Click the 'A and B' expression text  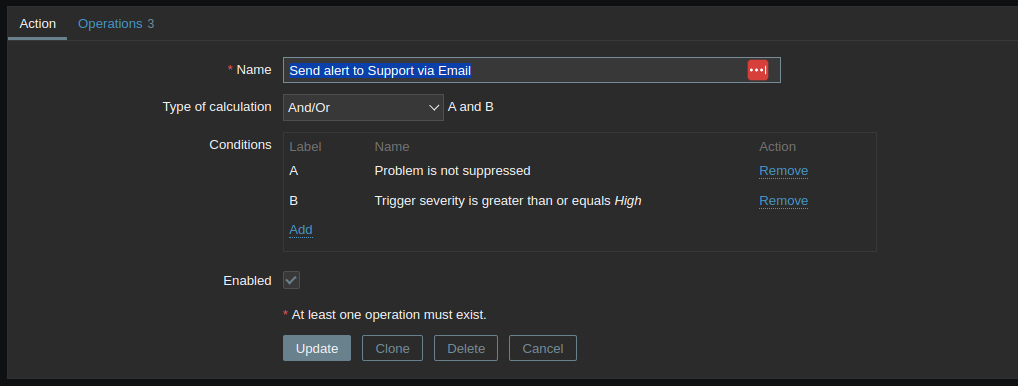(x=471, y=107)
